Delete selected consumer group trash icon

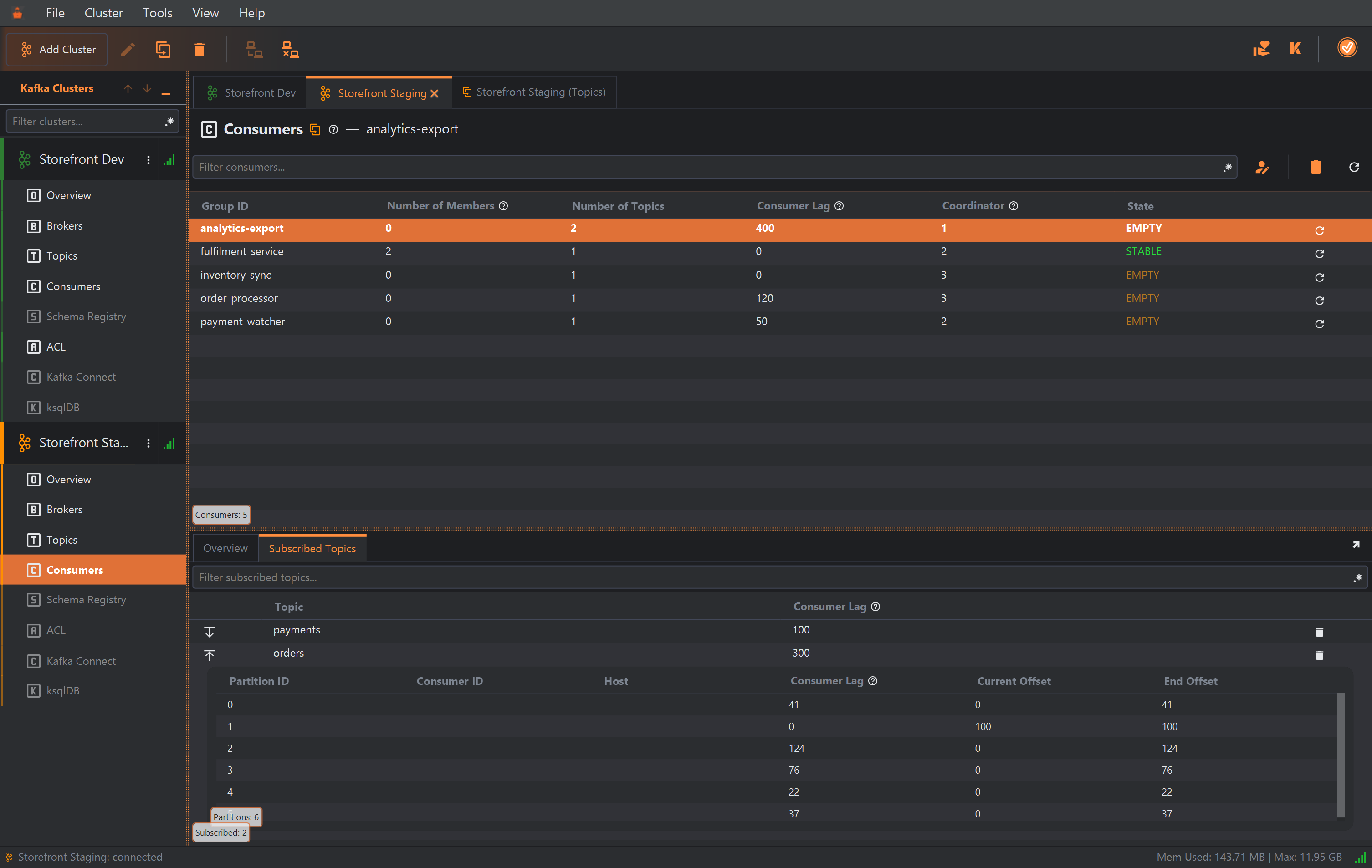(1316, 168)
